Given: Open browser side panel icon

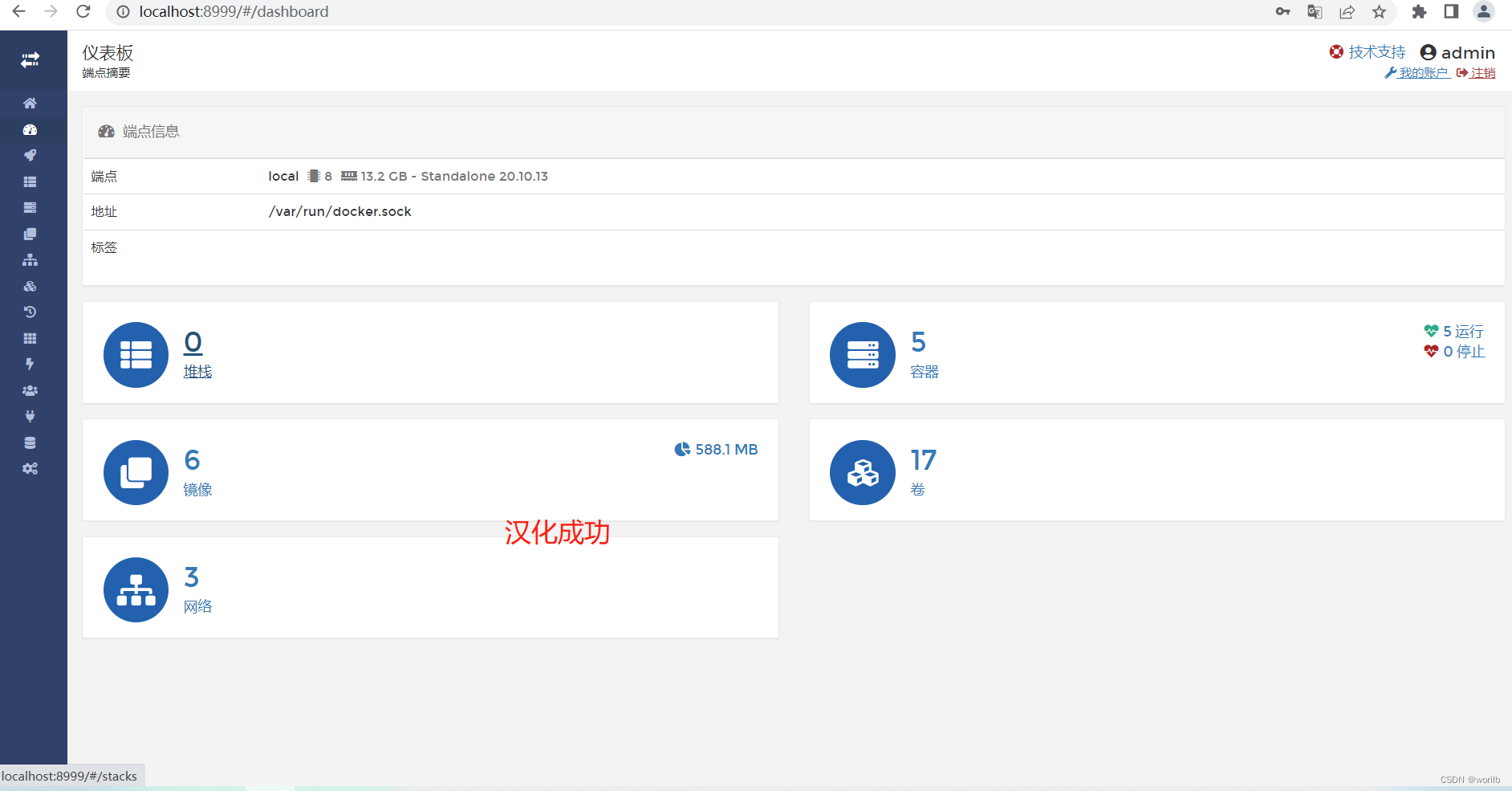Looking at the screenshot, I should coord(1451,11).
